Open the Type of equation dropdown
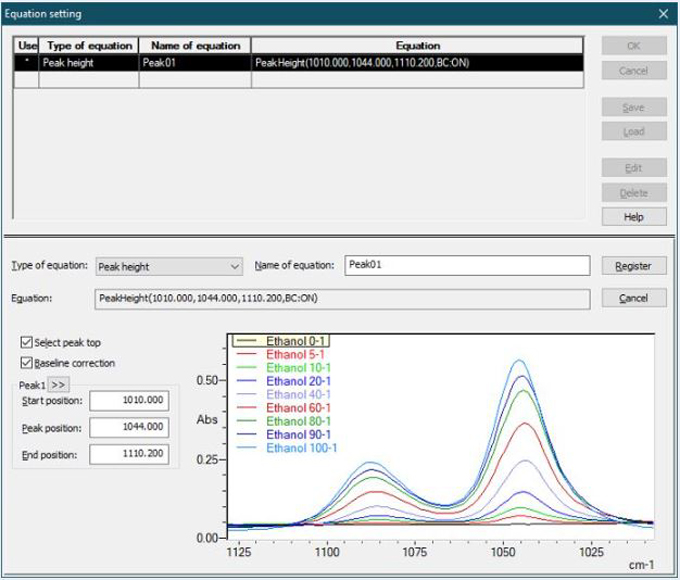680x580 pixels. (169, 267)
